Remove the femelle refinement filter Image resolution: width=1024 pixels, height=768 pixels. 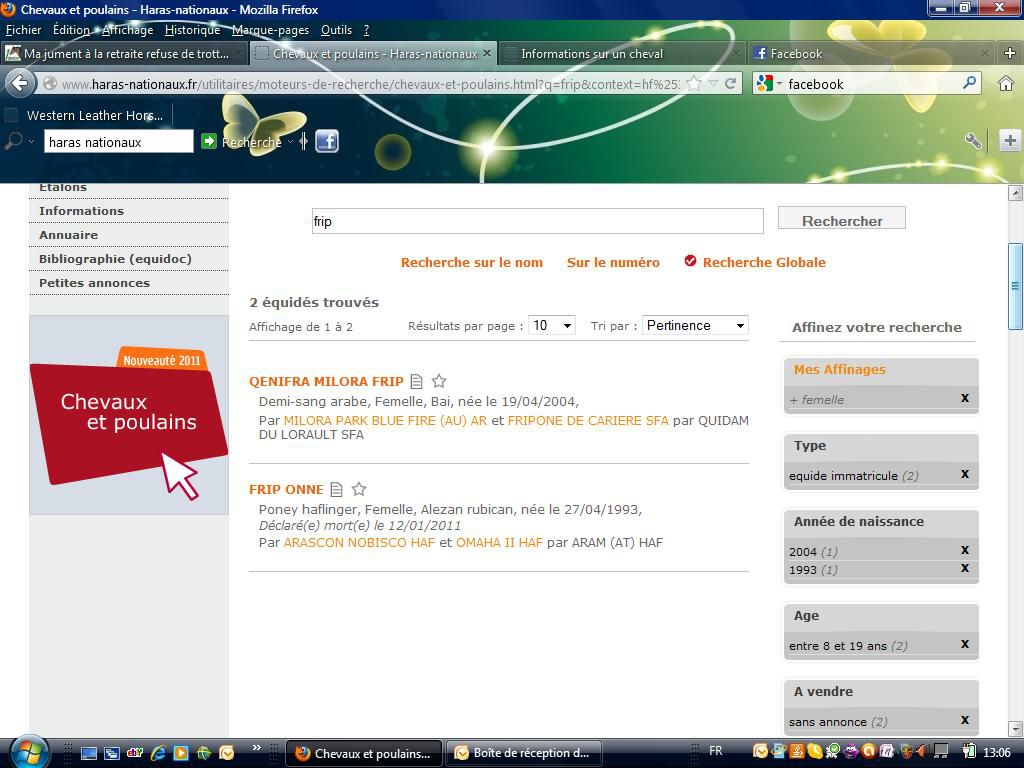coord(965,398)
